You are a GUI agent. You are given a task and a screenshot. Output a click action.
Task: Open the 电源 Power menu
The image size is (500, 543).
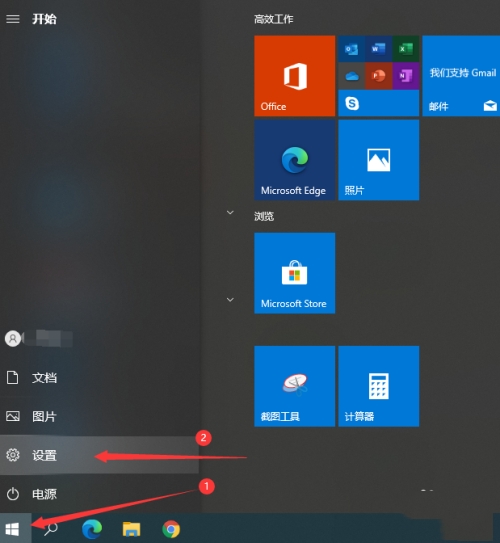(x=99, y=494)
